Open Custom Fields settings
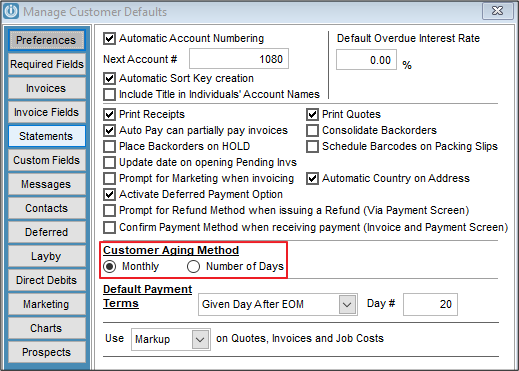519x371 pixels. [46, 160]
